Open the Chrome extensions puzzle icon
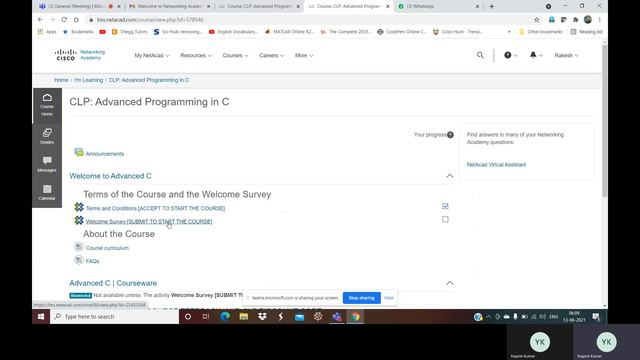This screenshot has width=640, height=360. [576, 20]
